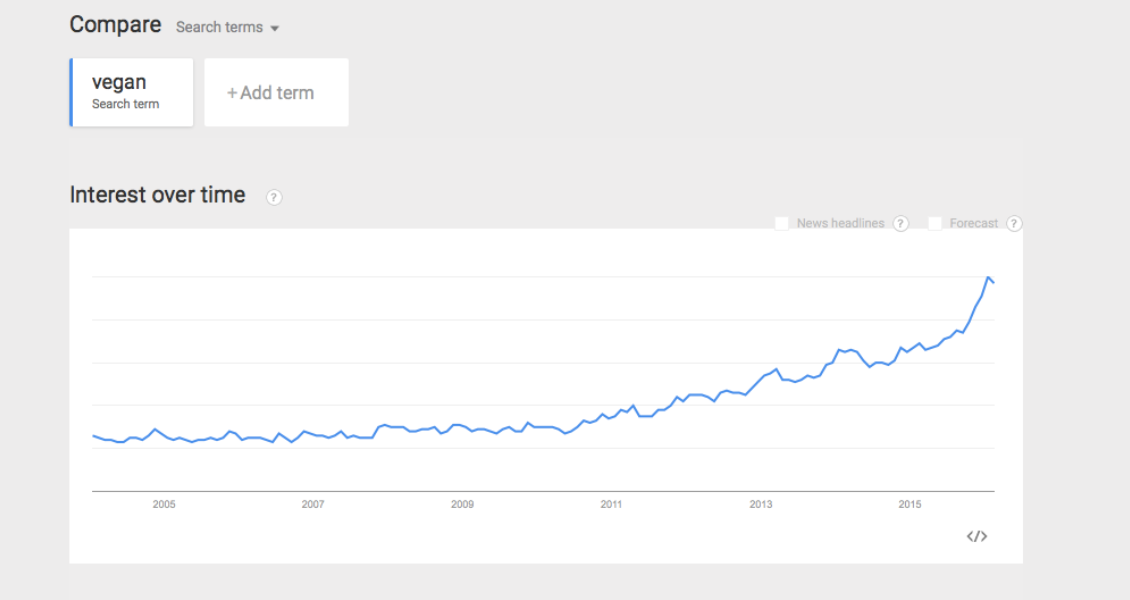Screen dimensions: 1130x600
Task: Click the dropdown arrow beside Search terms
Action: point(275,29)
